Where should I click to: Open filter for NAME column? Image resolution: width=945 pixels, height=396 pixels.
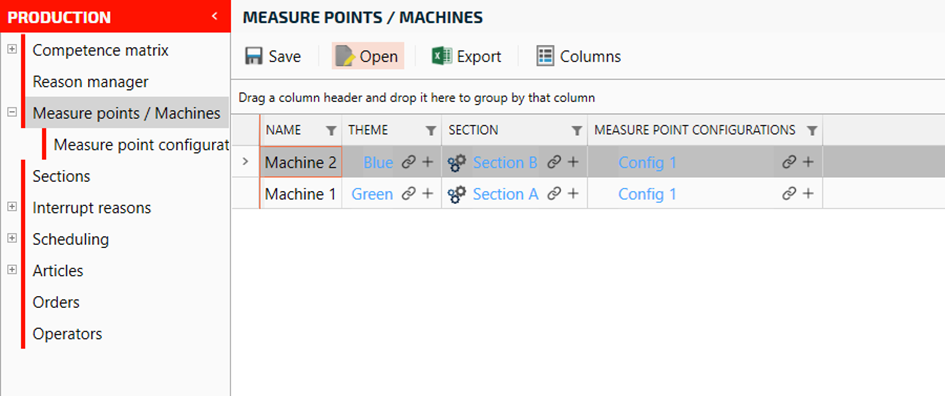[x=331, y=130]
